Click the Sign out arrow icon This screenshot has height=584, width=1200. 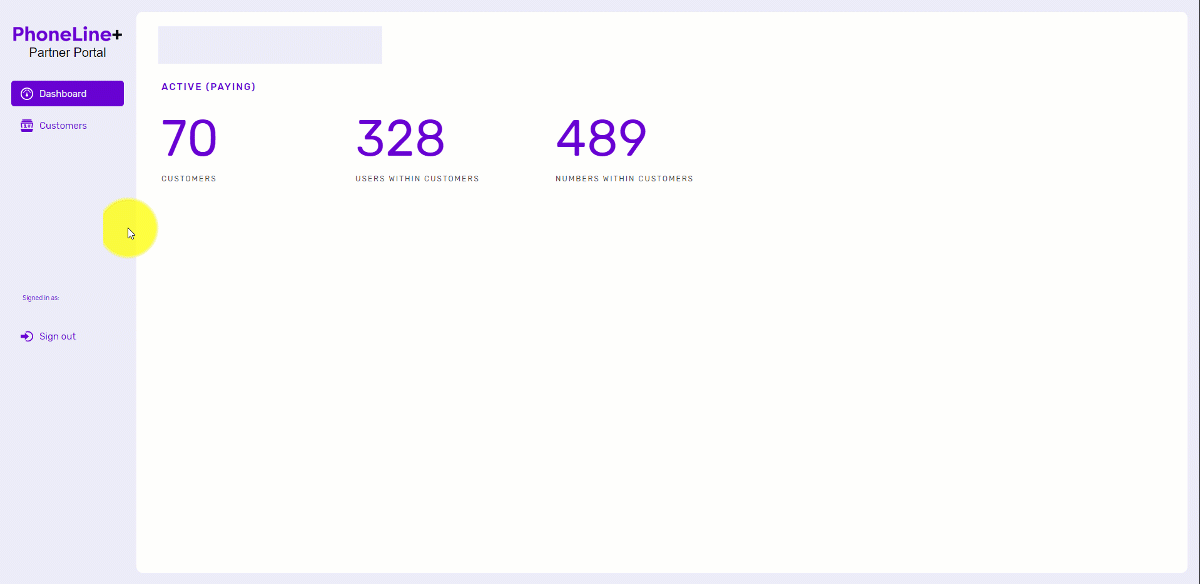[x=27, y=337]
